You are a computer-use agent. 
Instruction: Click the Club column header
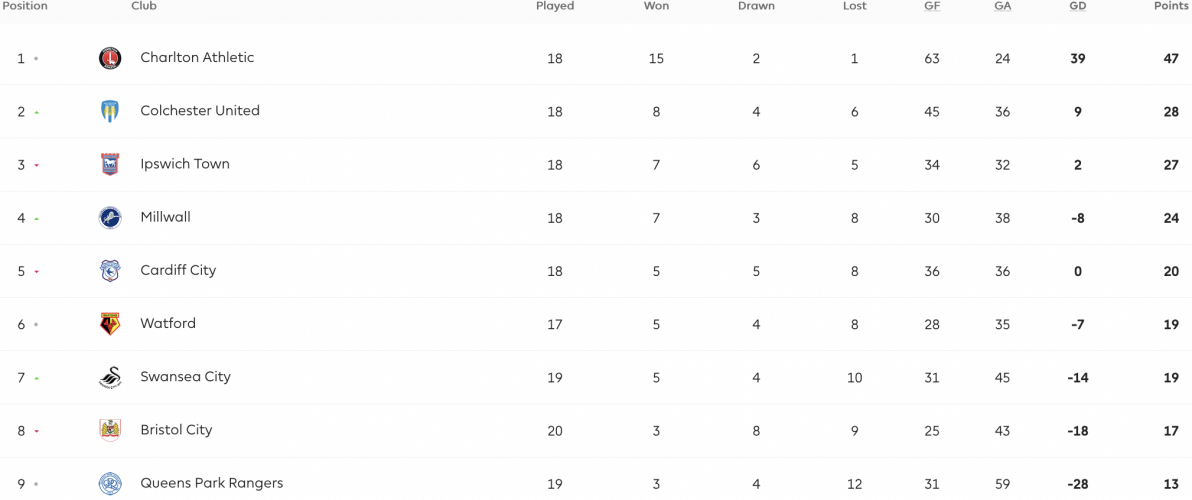(144, 6)
